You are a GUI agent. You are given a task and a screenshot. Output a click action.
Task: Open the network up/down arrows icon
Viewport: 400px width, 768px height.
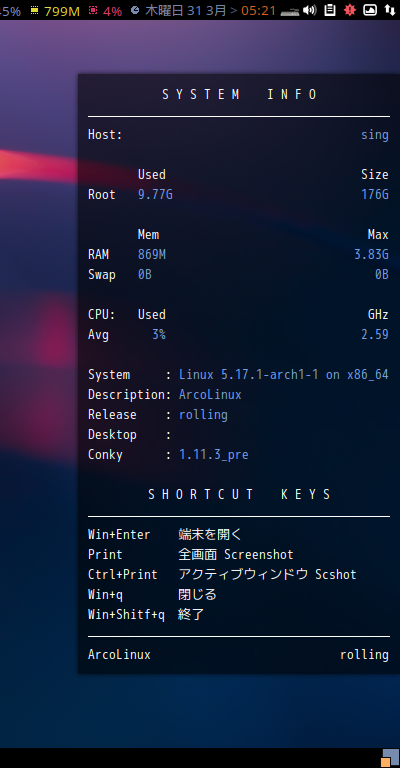(389, 9)
